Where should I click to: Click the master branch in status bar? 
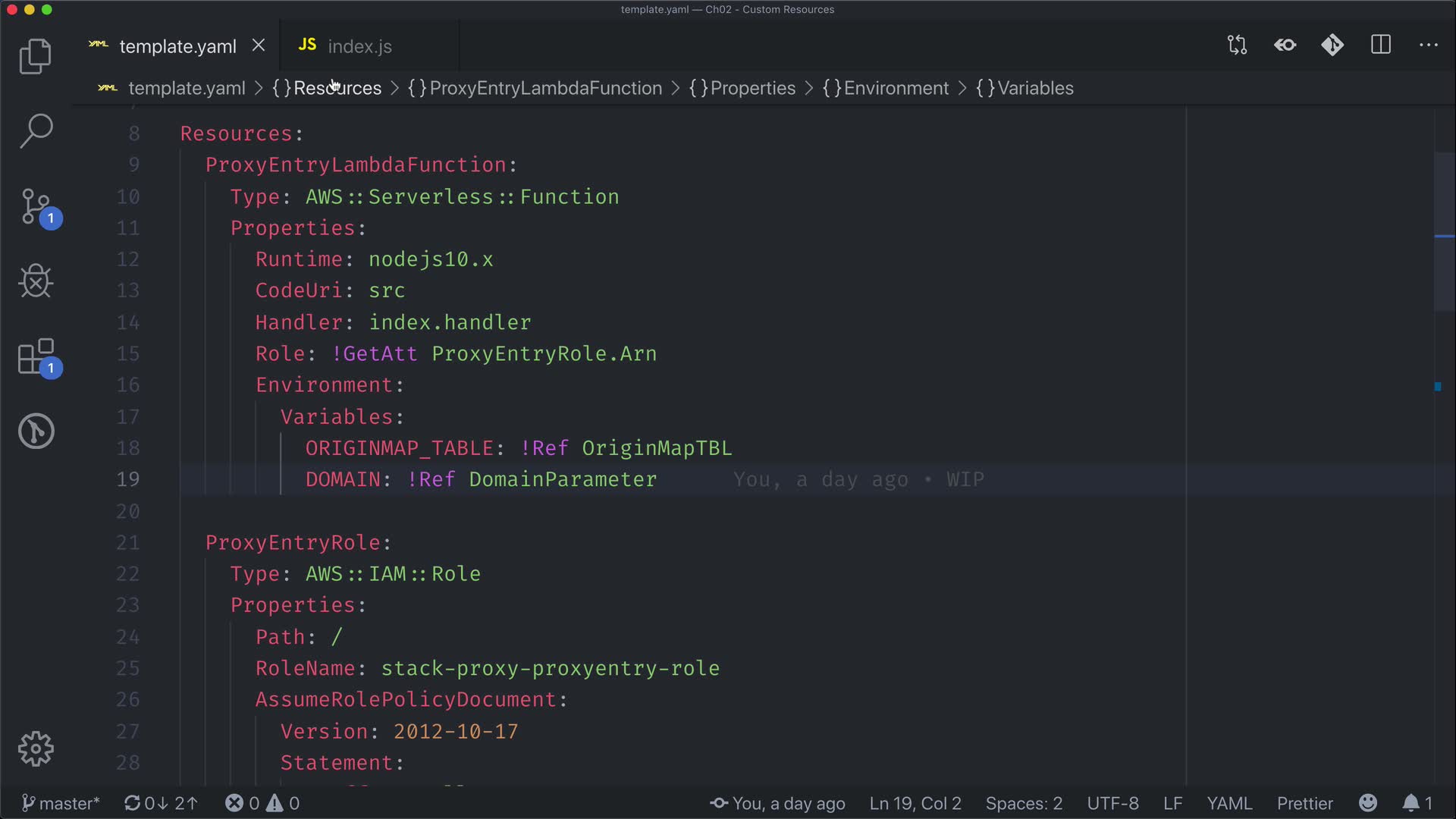coord(61,803)
